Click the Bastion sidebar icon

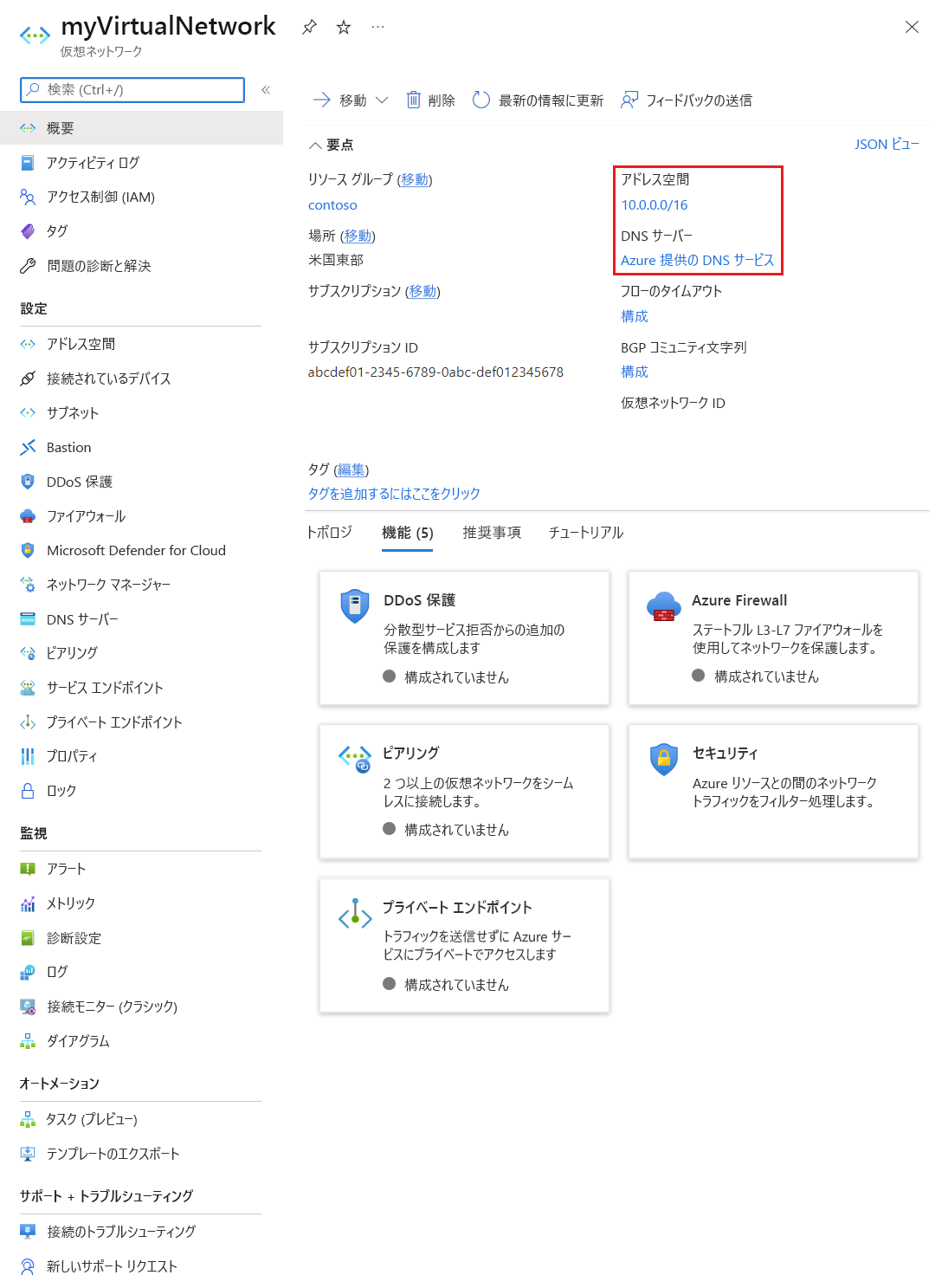[28, 447]
